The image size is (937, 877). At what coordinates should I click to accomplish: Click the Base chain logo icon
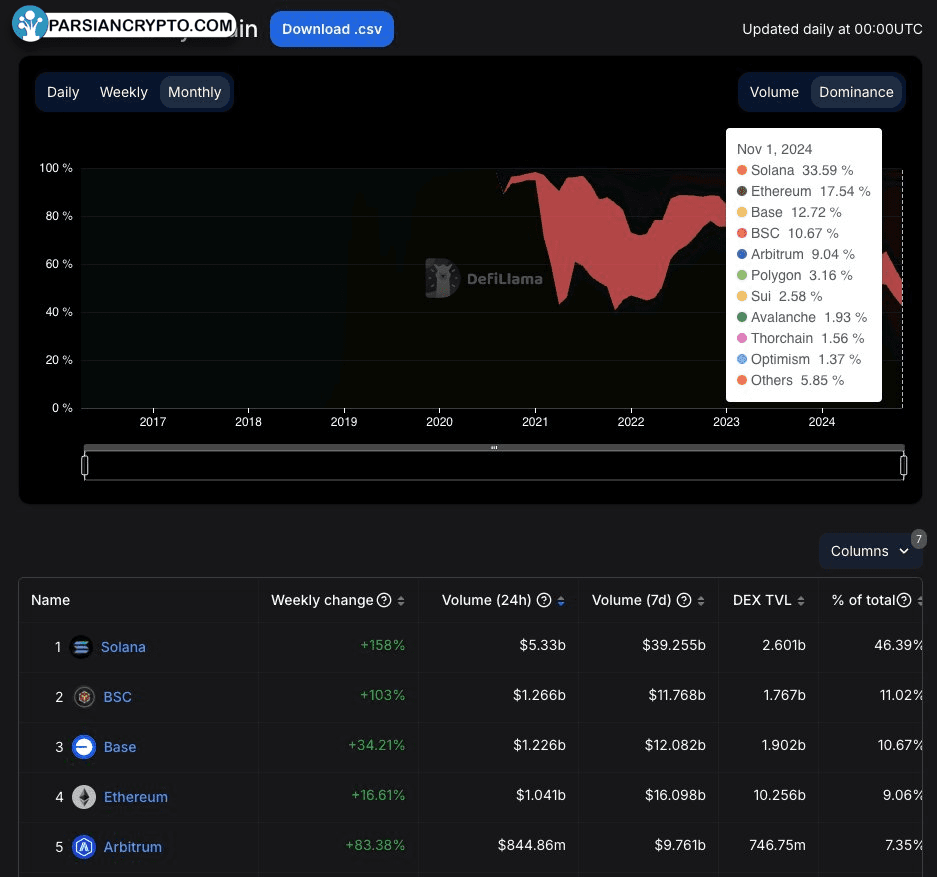84,747
